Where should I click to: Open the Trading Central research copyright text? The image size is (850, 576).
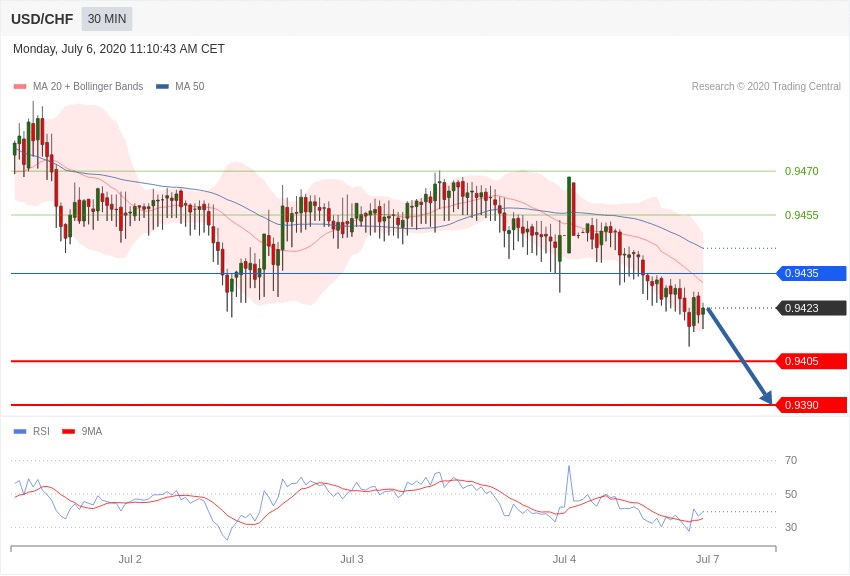pyautogui.click(x=766, y=87)
